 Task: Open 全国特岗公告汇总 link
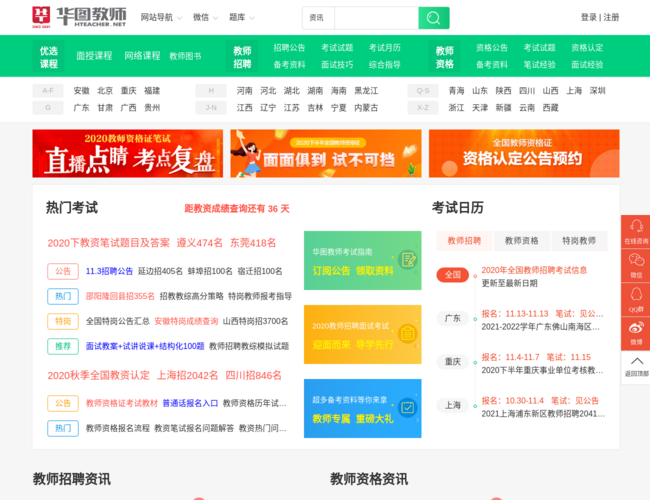coord(118,321)
